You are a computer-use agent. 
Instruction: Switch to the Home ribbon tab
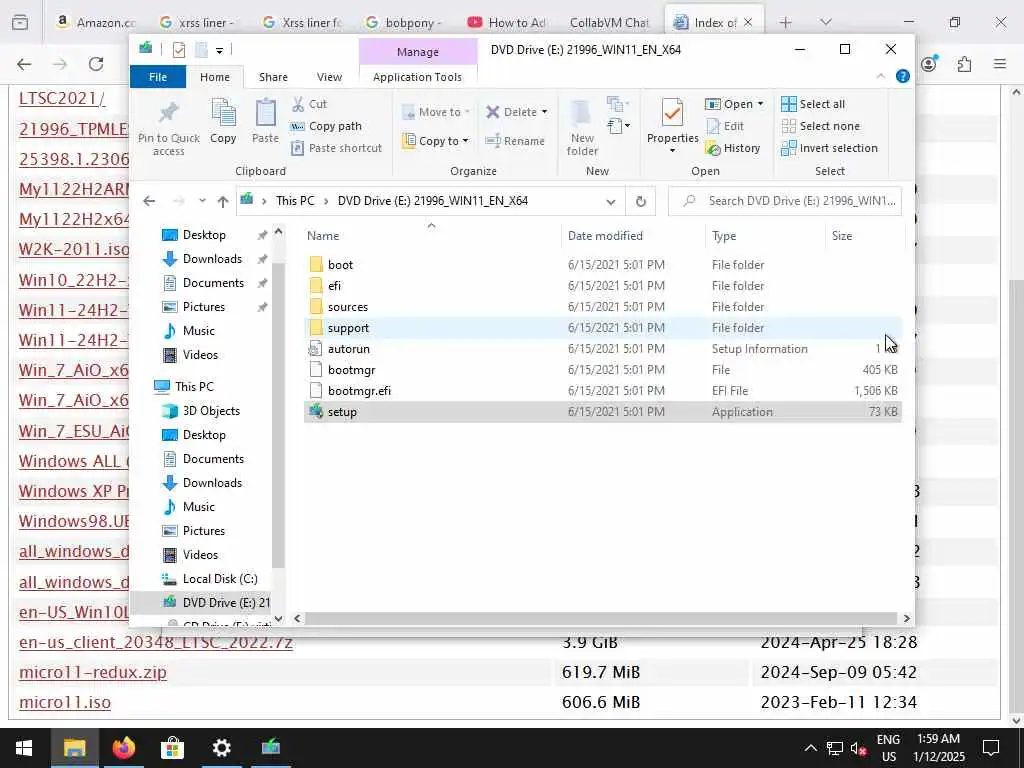pyautogui.click(x=215, y=77)
